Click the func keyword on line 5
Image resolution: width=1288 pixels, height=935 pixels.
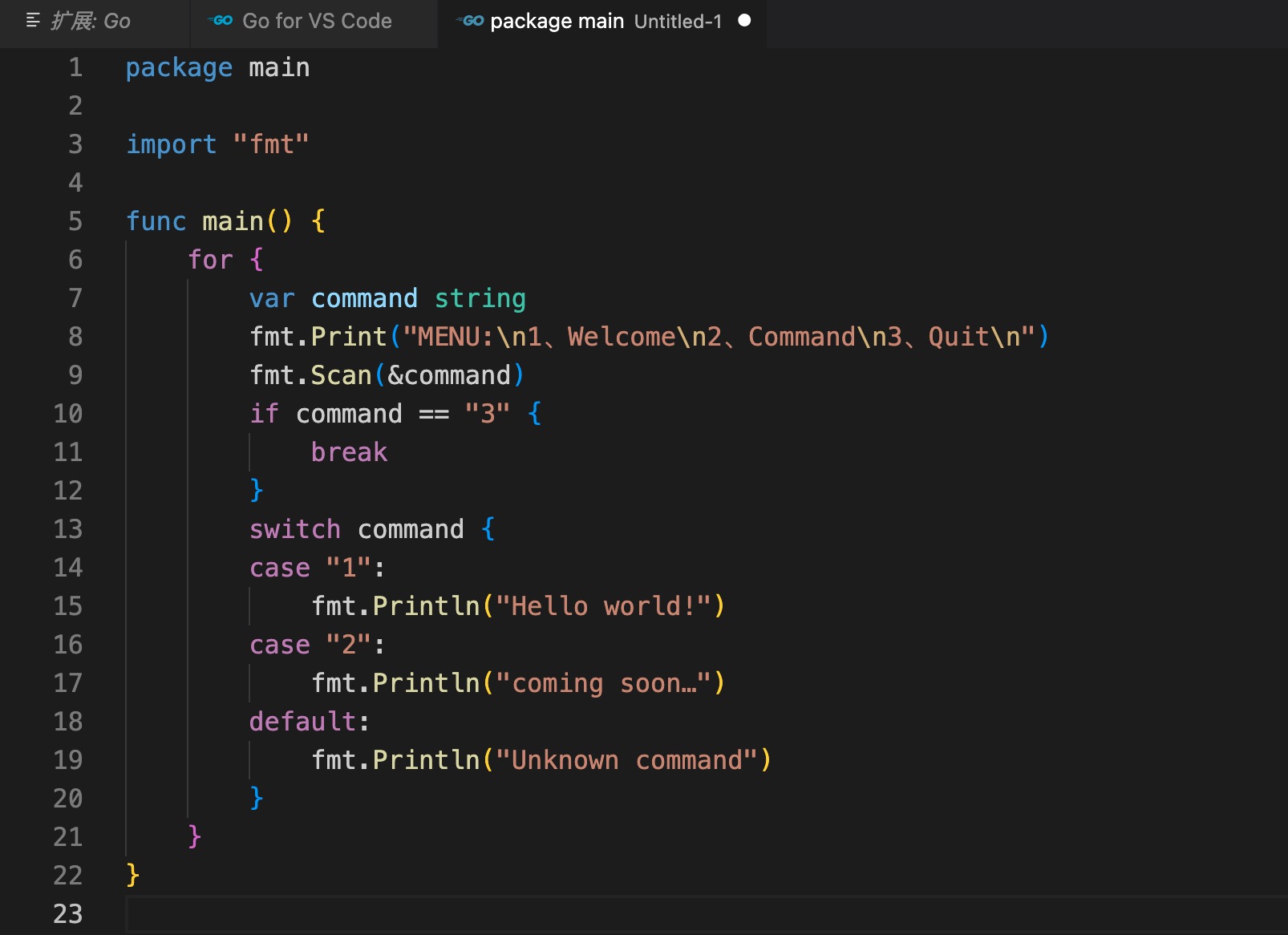pyautogui.click(x=156, y=221)
